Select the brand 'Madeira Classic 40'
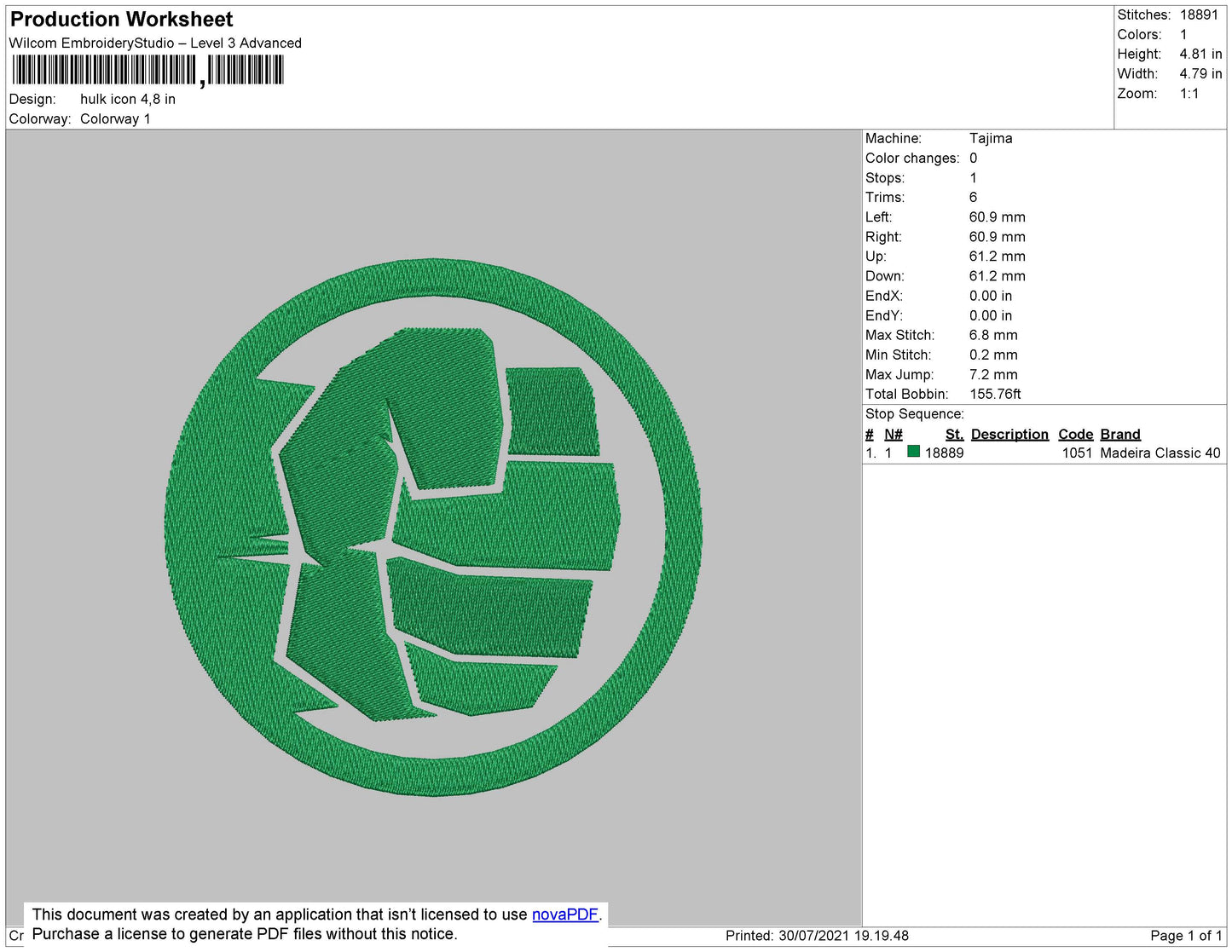This screenshot has height=952, width=1232. coord(1160,453)
